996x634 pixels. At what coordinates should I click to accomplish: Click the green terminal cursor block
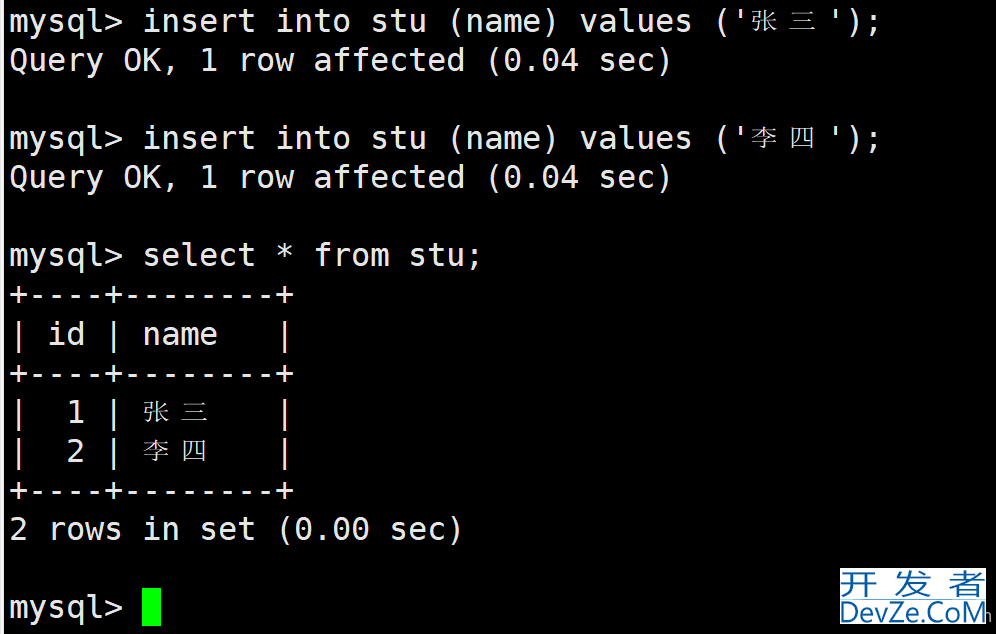coord(151,607)
